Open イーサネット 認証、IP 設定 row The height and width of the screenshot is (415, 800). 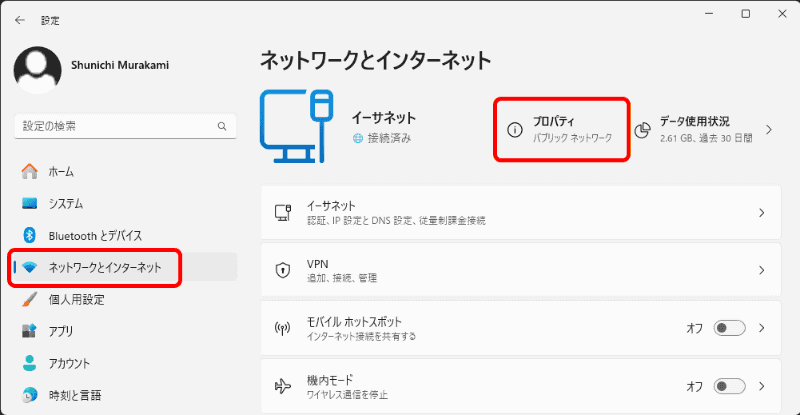521,212
